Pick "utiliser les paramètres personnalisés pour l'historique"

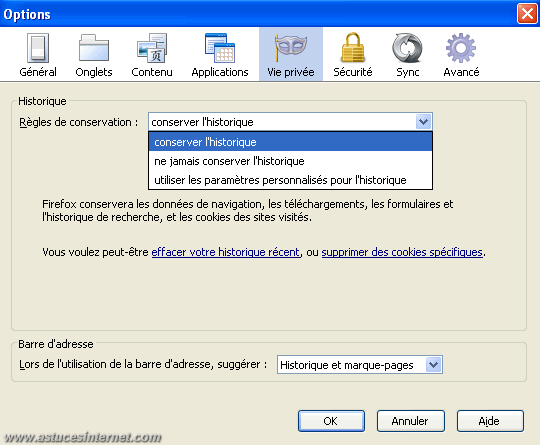click(290, 180)
